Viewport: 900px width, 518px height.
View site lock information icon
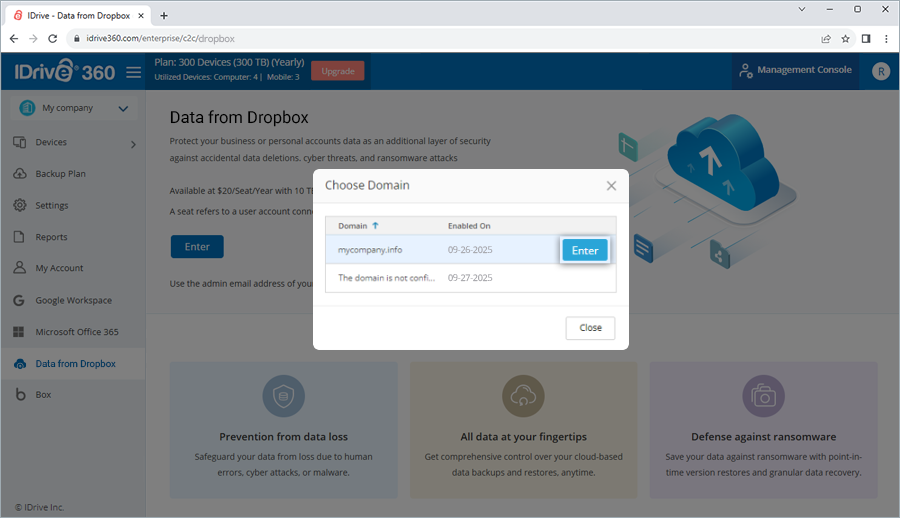click(x=76, y=38)
